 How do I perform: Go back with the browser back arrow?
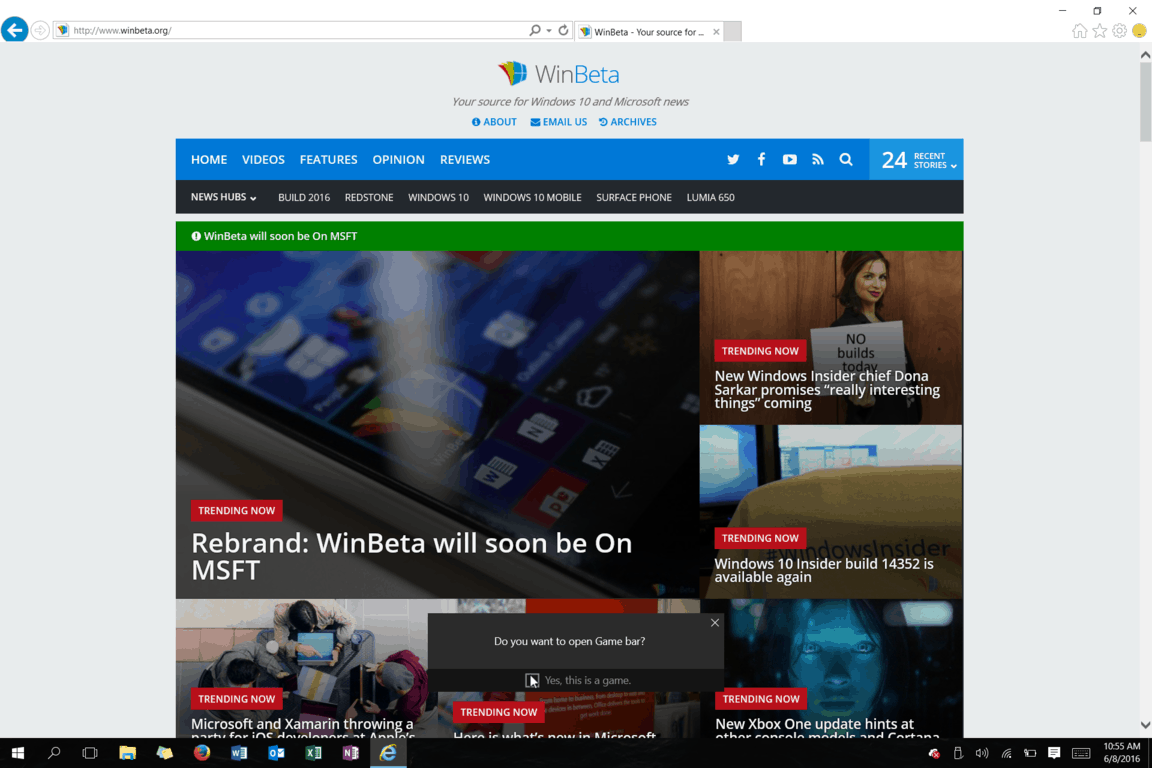(15, 30)
